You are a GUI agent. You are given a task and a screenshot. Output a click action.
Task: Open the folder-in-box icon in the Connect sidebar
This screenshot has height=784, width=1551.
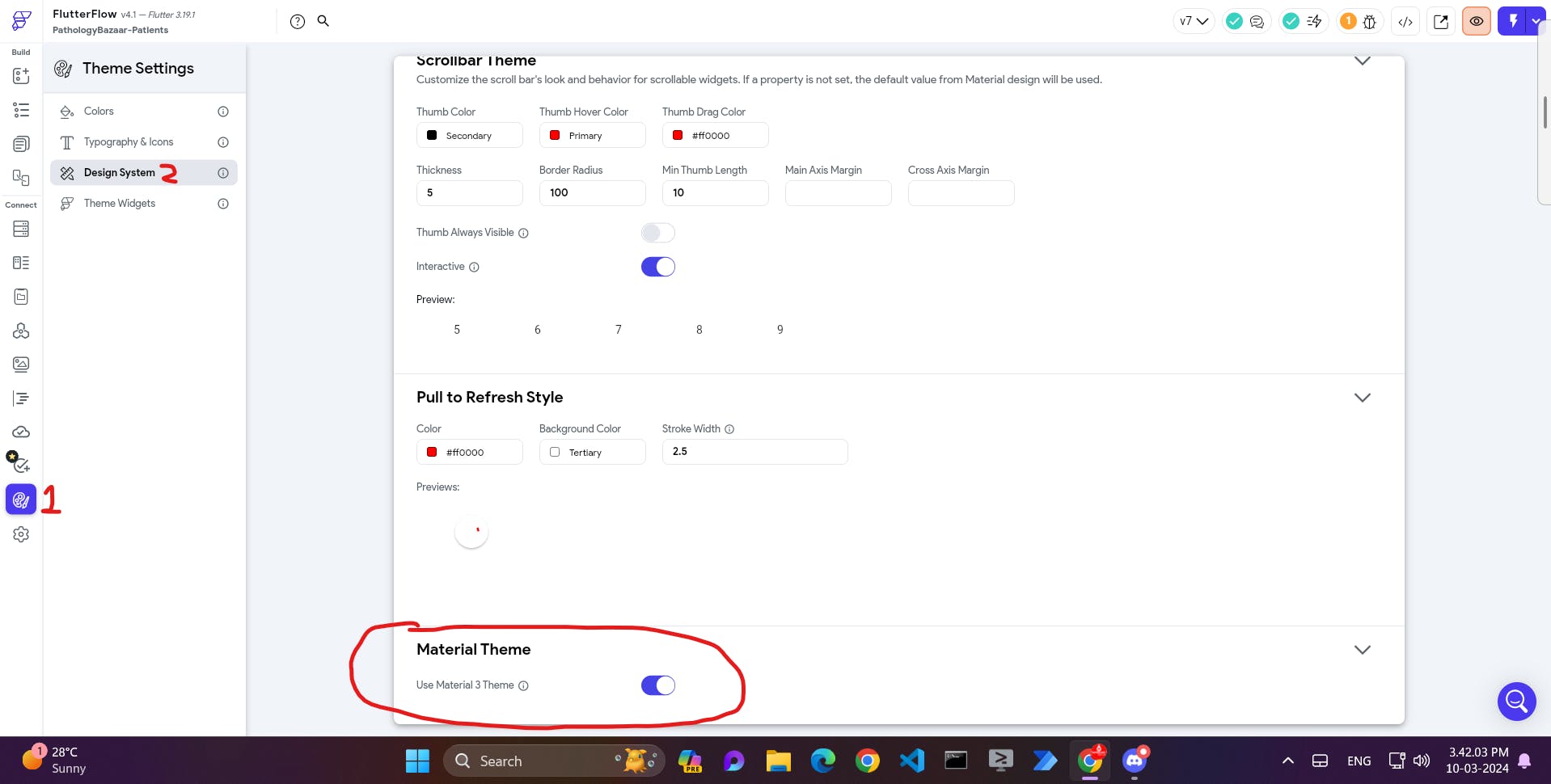click(x=21, y=297)
